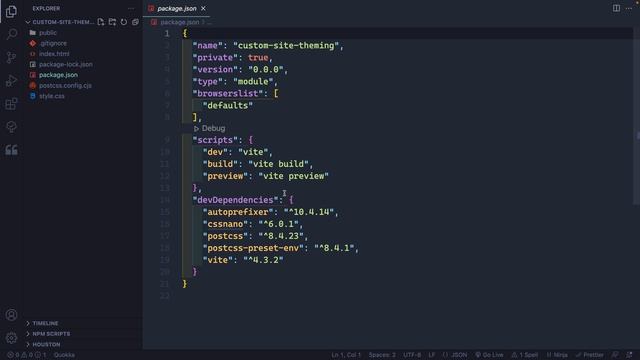
Task: Click the "autoprefixer" dependency line
Action: pos(271,212)
